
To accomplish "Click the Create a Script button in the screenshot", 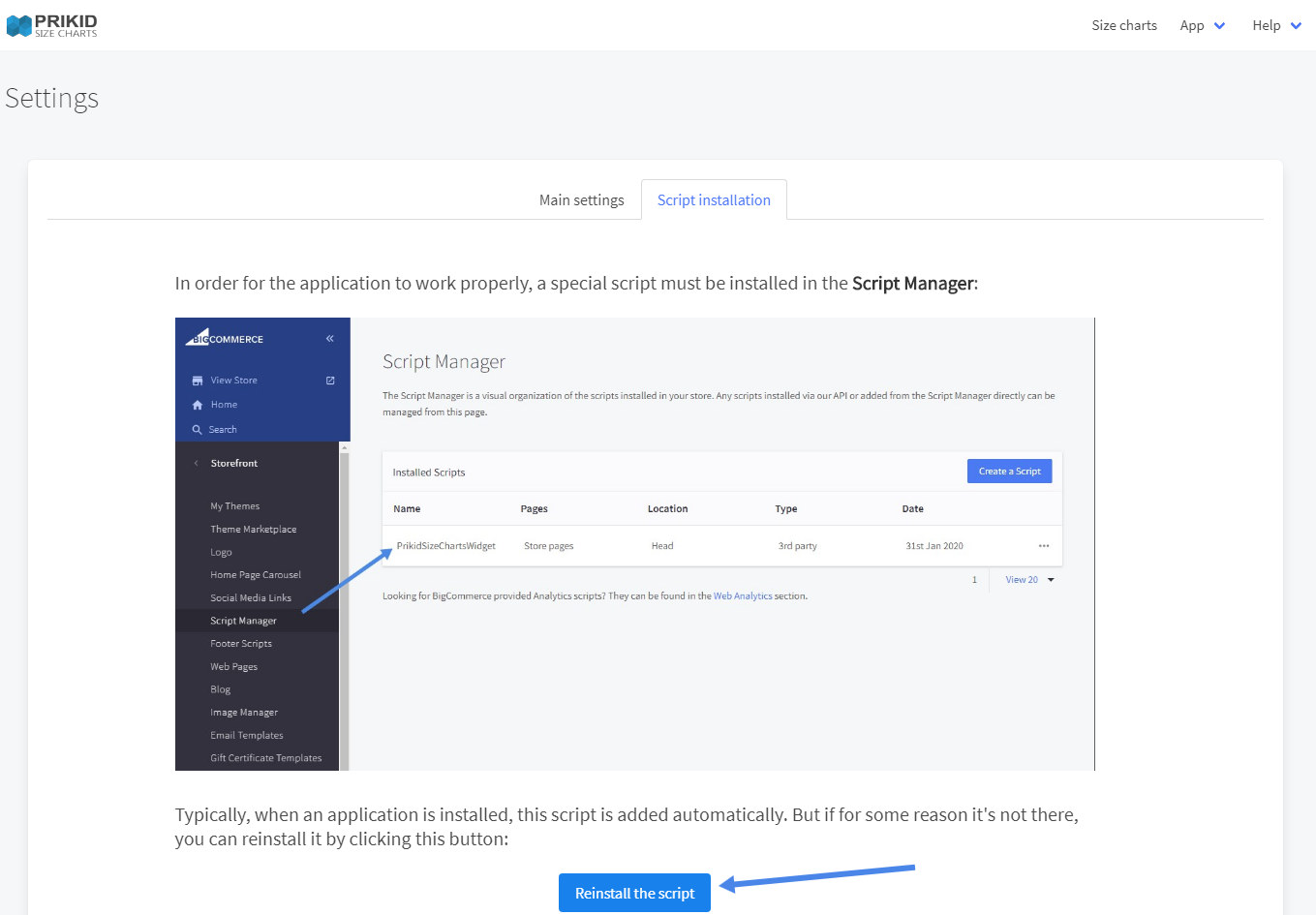I will click(1009, 472).
